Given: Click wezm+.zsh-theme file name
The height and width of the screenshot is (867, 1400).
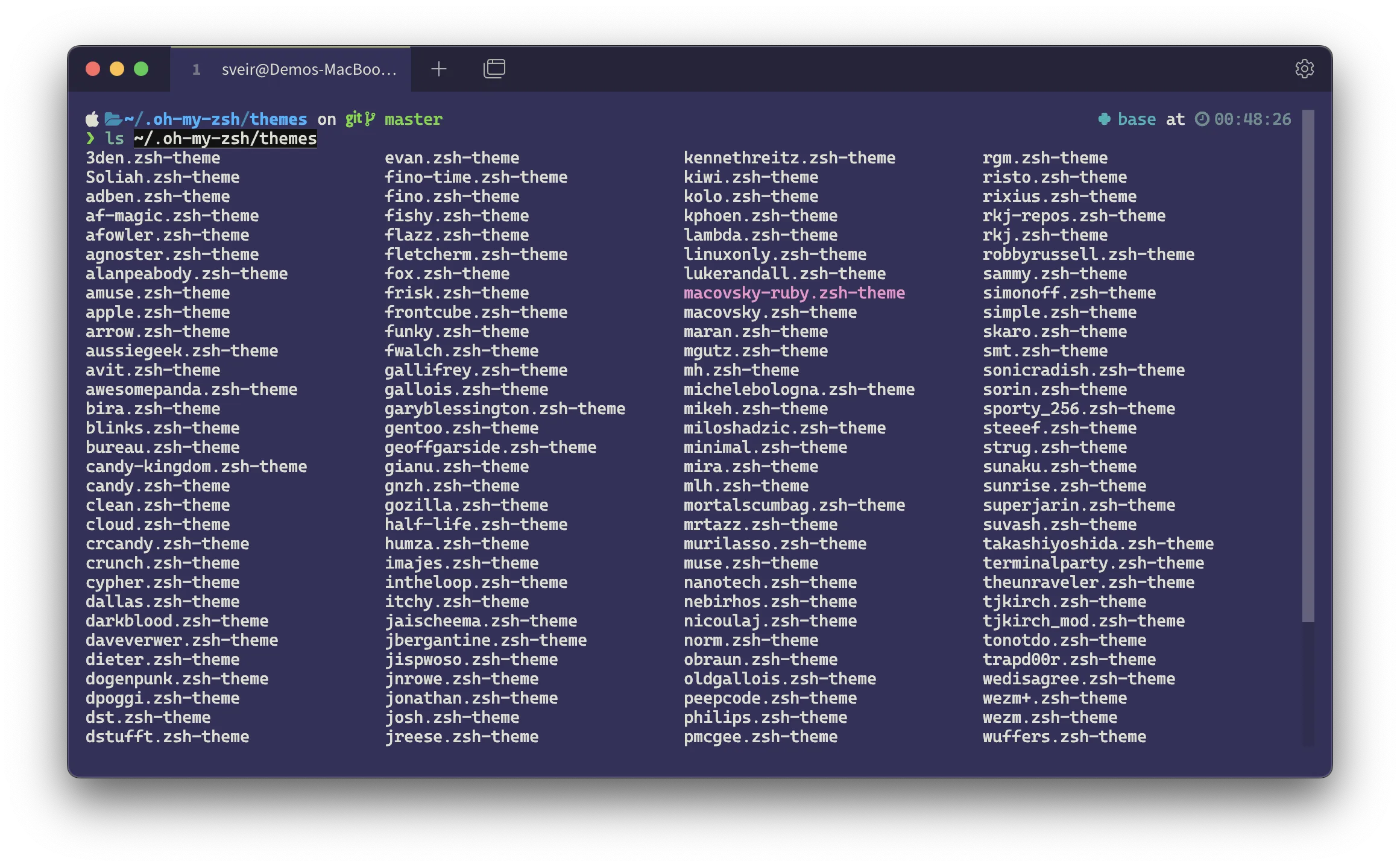Looking at the screenshot, I should (1055, 698).
